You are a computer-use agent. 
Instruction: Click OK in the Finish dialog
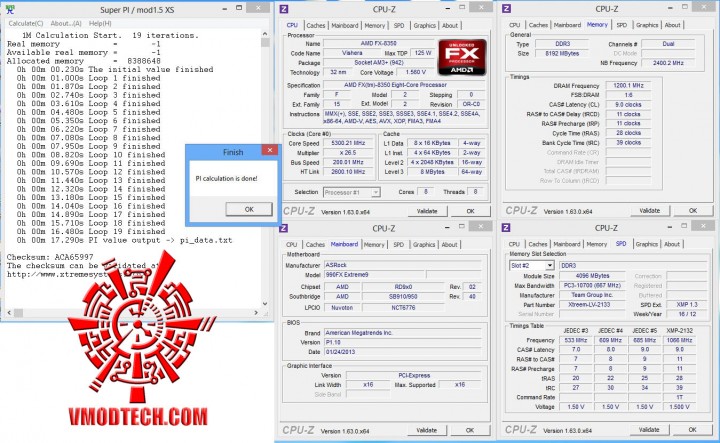(249, 209)
